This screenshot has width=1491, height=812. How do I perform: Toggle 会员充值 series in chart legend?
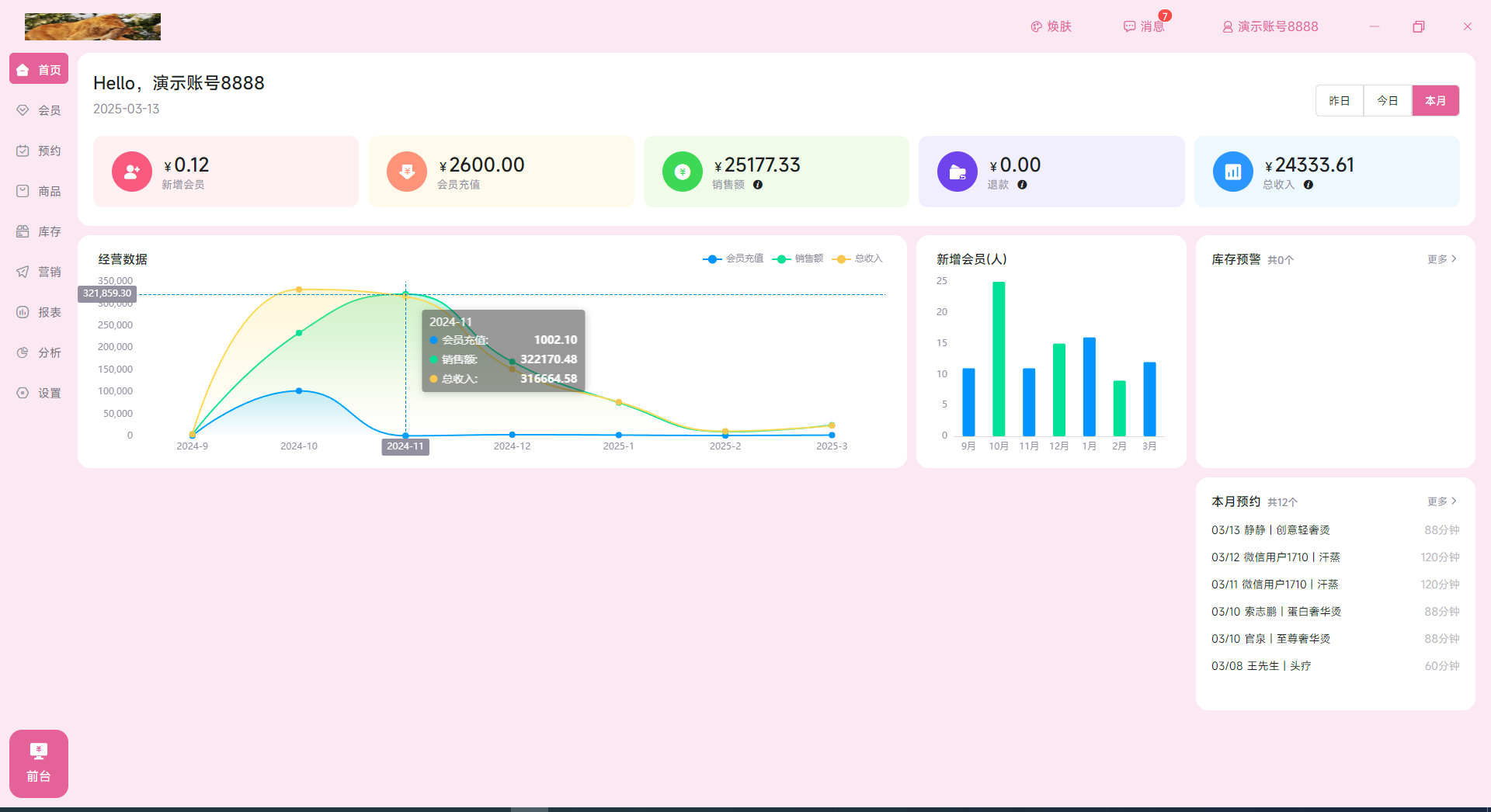coord(733,259)
